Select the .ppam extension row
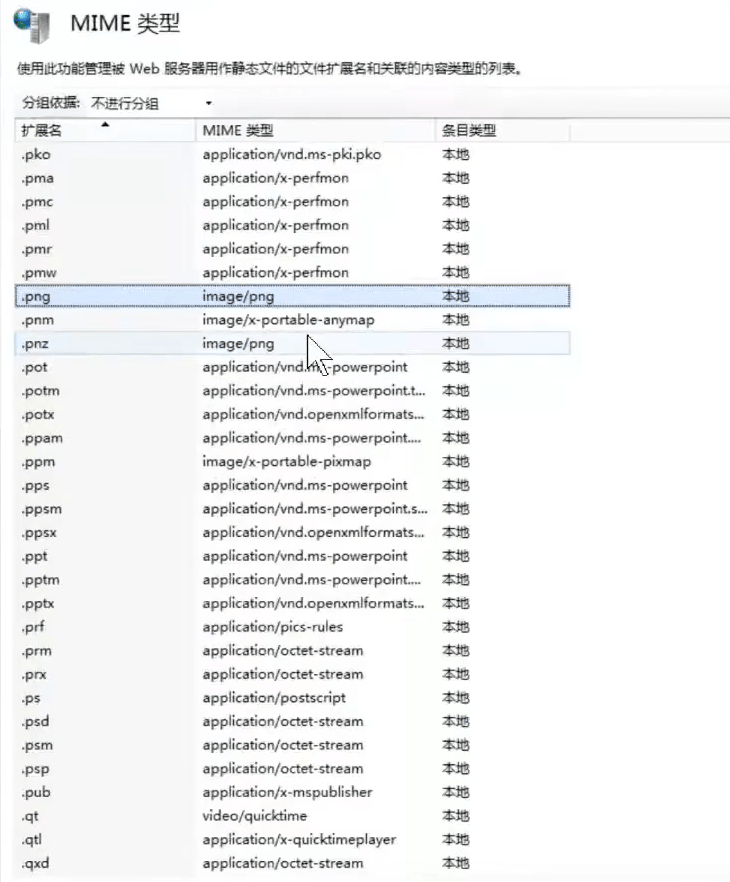 pos(292,438)
